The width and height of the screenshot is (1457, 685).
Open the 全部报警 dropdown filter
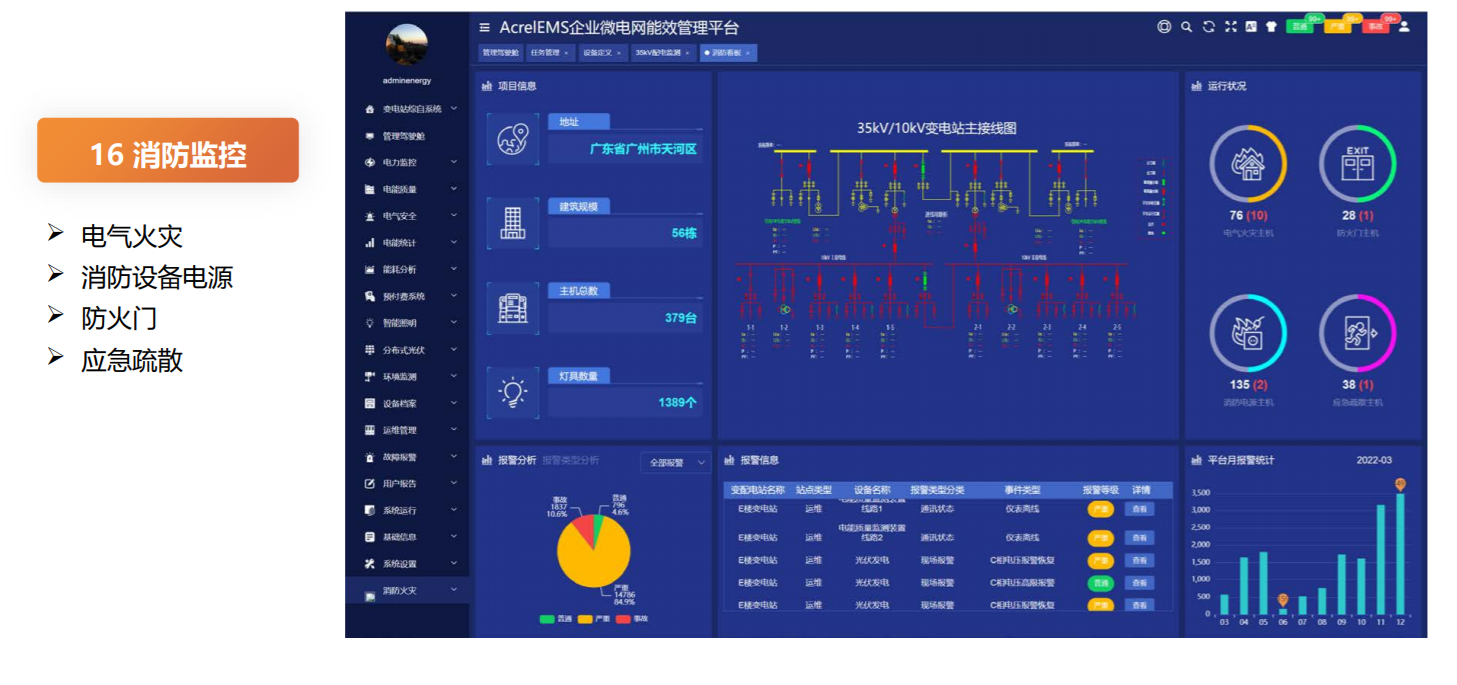pos(675,463)
